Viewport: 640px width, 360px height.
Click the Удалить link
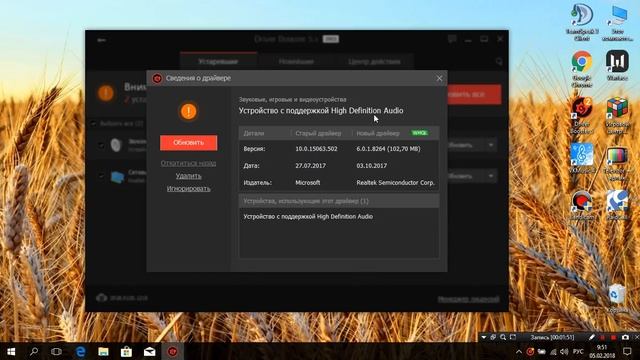pos(189,176)
